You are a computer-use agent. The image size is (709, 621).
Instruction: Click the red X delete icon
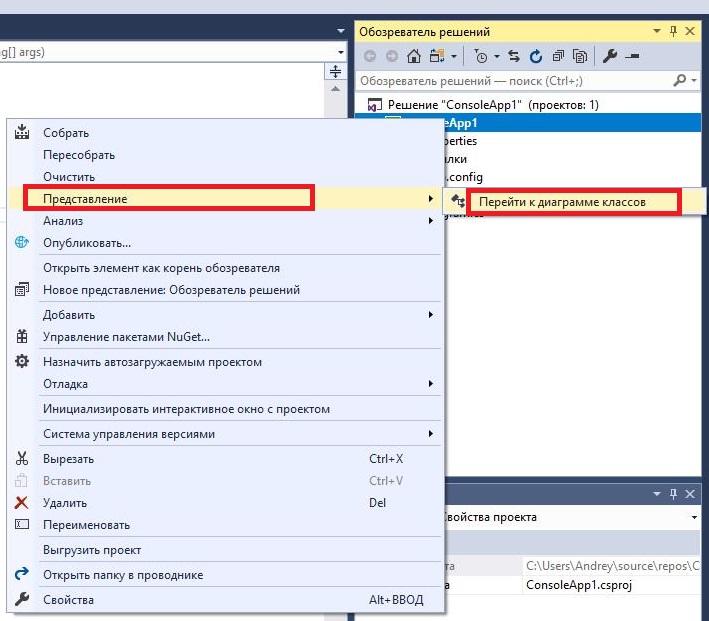21,502
